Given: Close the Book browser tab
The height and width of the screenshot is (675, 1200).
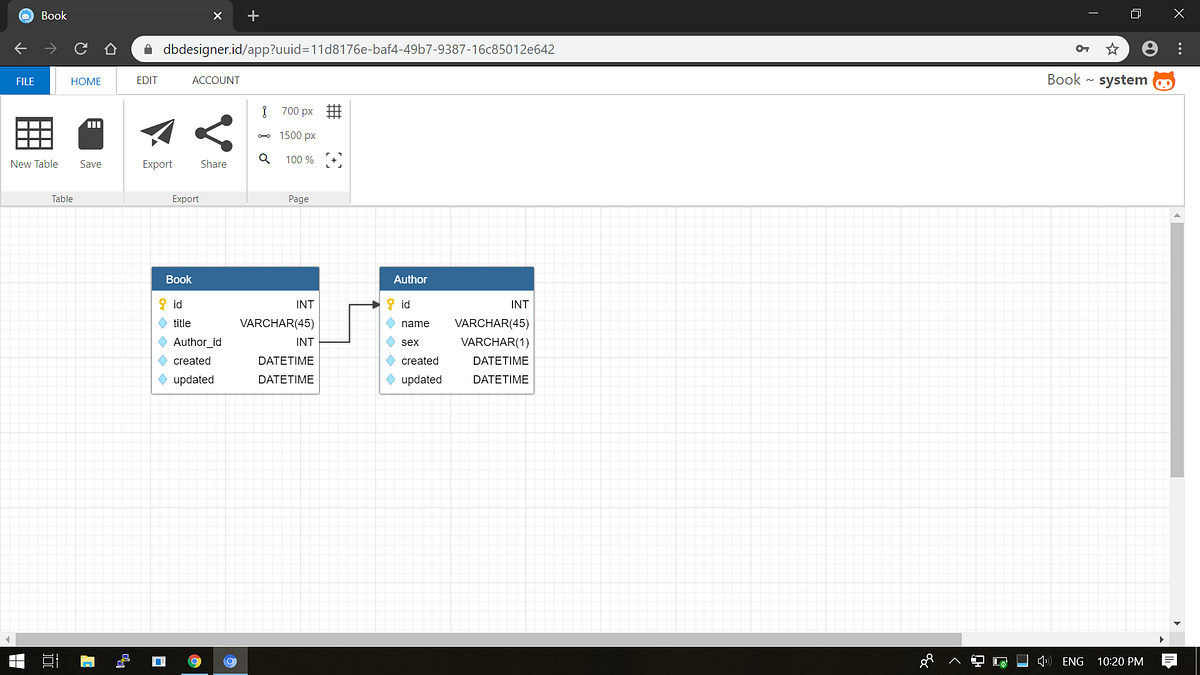Looking at the screenshot, I should [x=217, y=16].
